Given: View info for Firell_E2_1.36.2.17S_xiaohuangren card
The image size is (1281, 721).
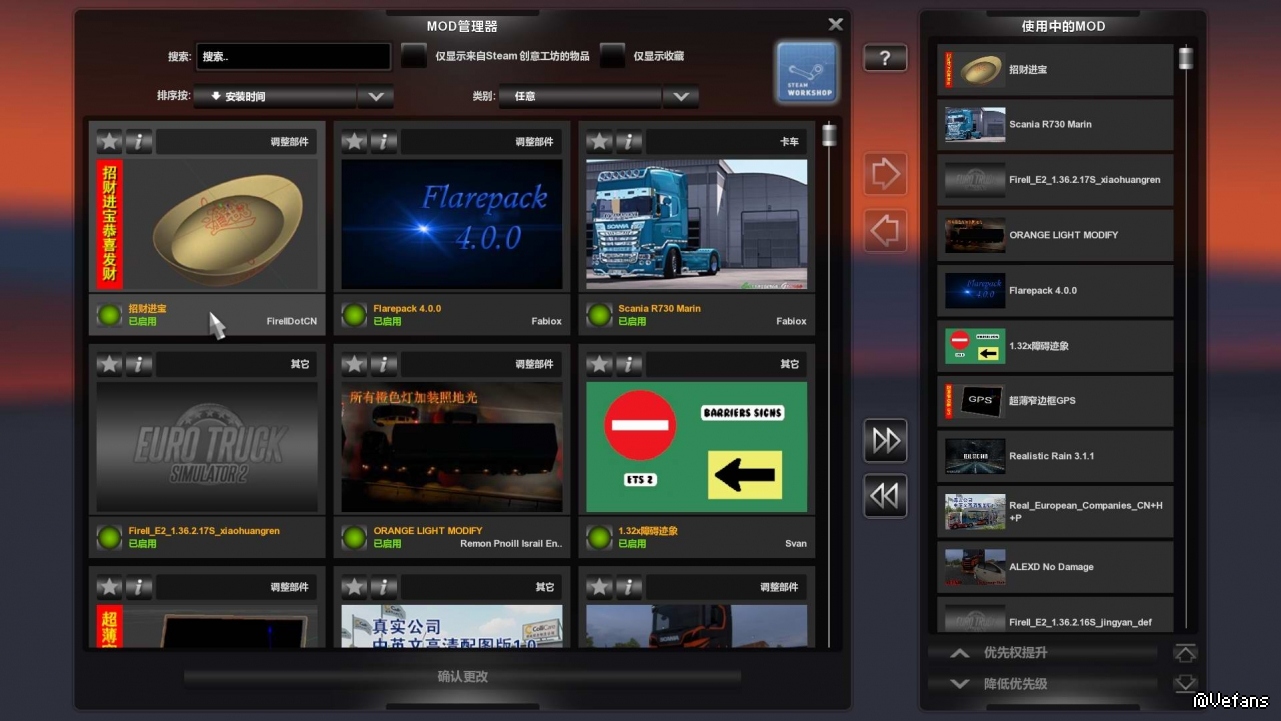Looking at the screenshot, I should tap(139, 364).
